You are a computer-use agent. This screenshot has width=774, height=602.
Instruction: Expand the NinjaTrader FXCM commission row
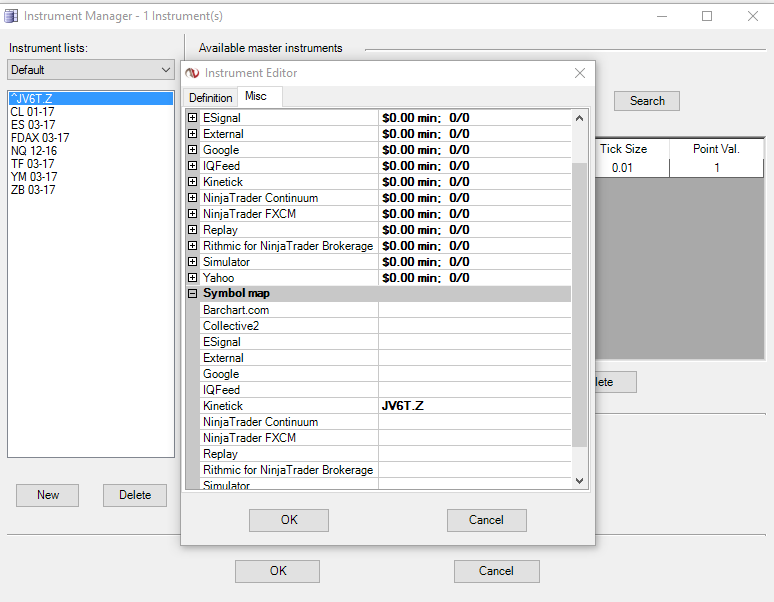193,214
